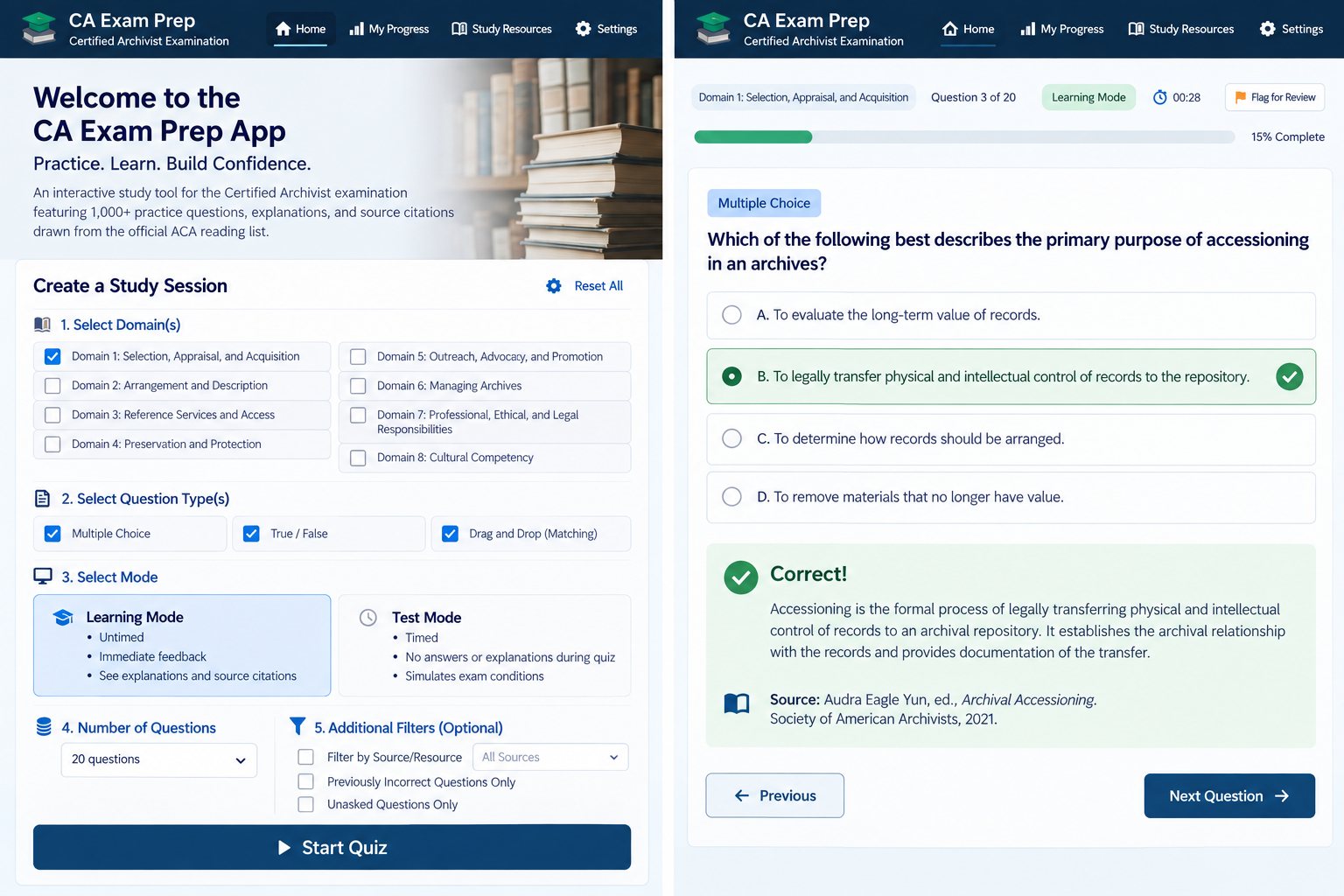Go to Home in right panel navigation
This screenshot has width=1344, height=896.
[x=968, y=29]
